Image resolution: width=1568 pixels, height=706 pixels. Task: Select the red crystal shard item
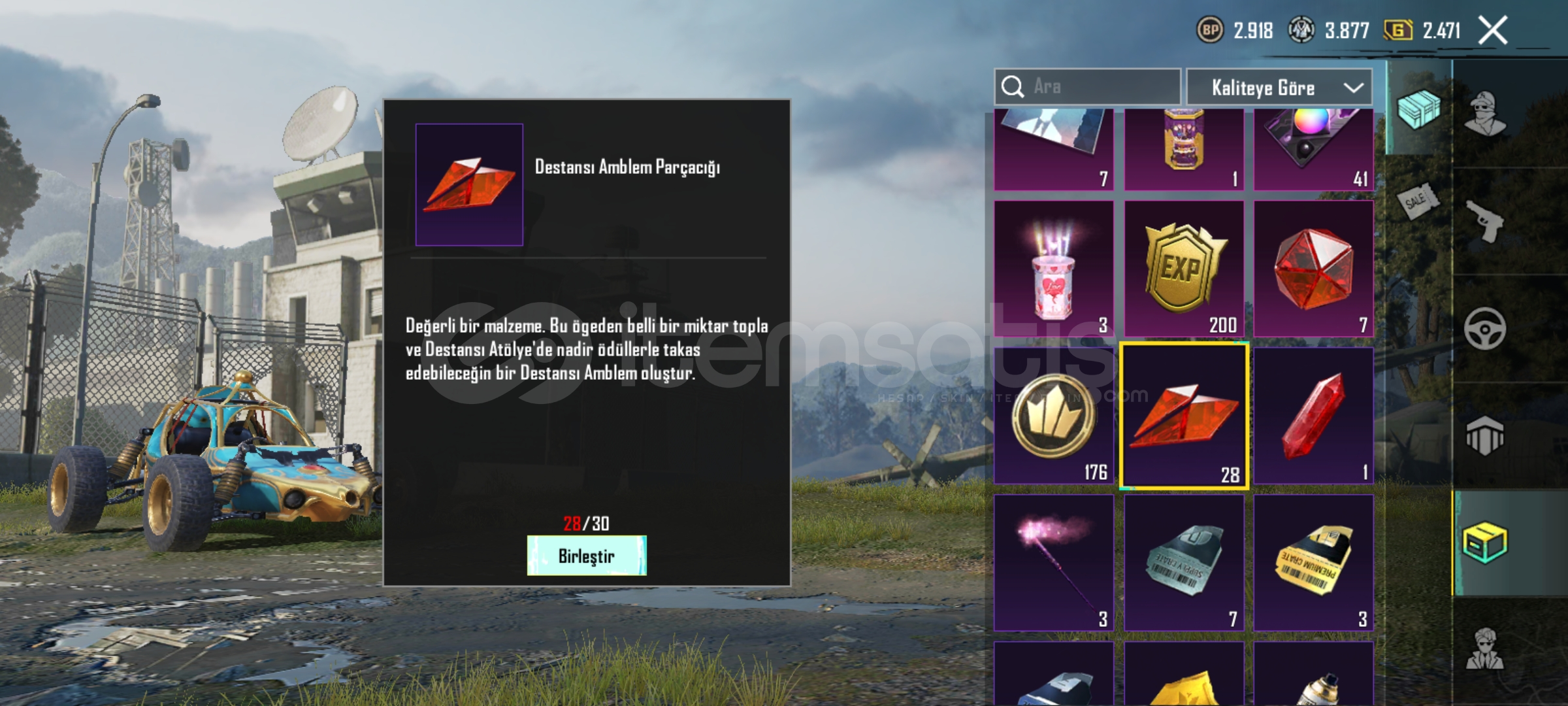(x=1314, y=416)
